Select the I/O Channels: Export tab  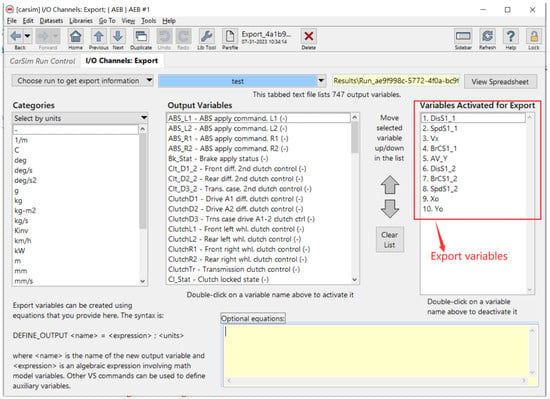coord(122,61)
